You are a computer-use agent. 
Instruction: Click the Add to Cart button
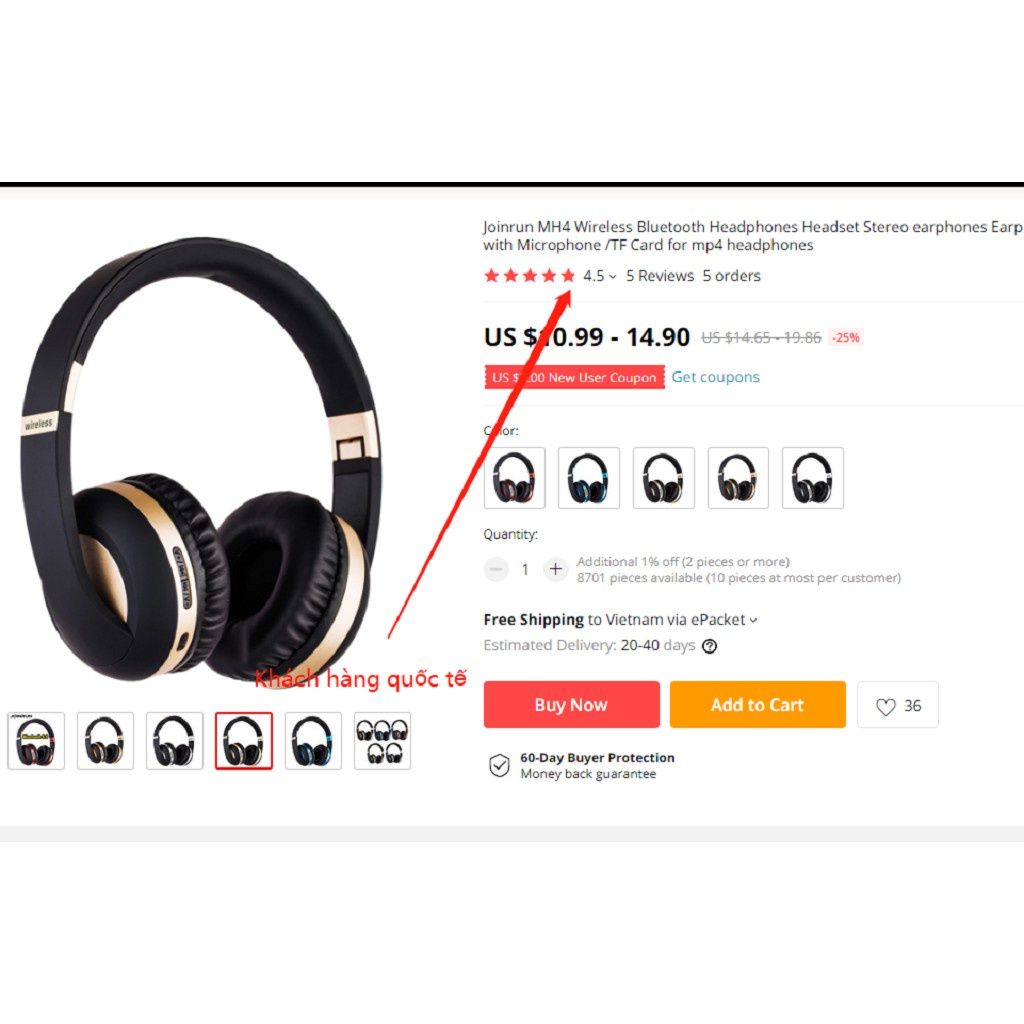758,705
